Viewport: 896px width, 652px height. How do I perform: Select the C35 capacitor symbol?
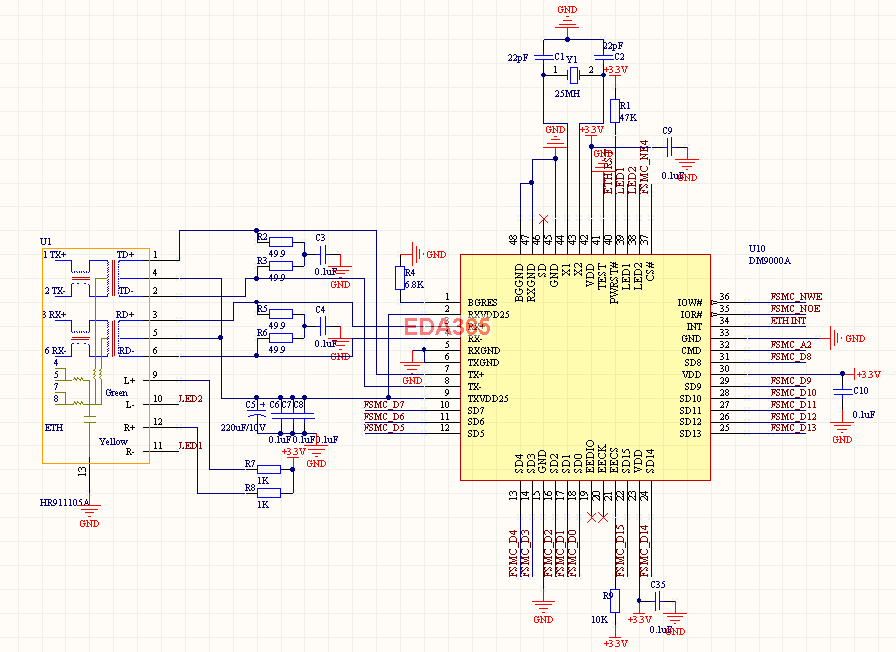[657, 601]
